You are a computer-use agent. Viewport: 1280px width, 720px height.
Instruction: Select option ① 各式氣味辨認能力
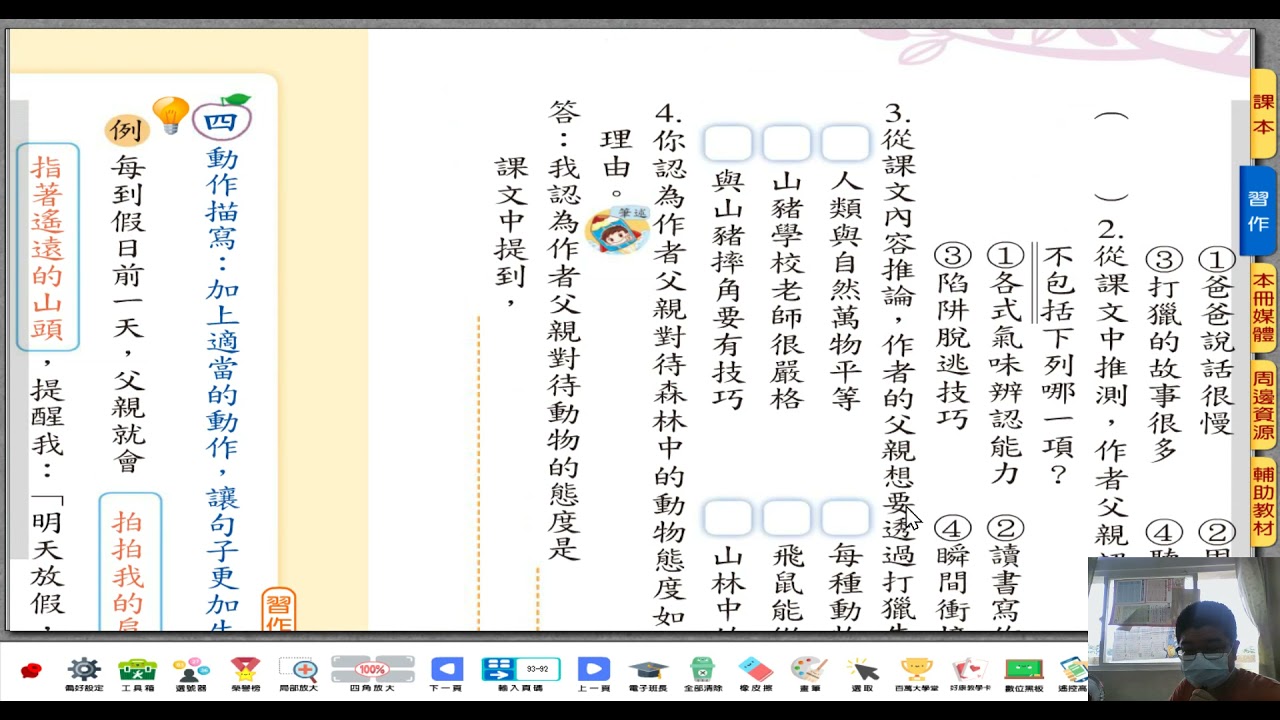[x=1005, y=363]
